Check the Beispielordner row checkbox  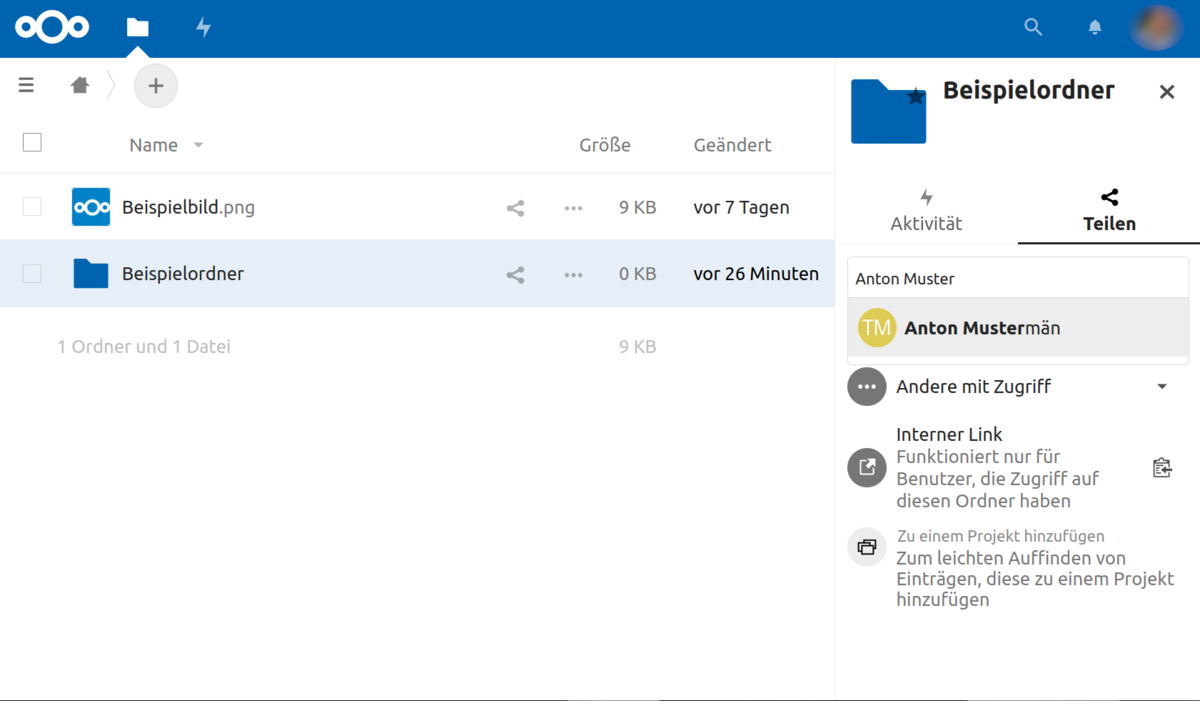(x=32, y=273)
